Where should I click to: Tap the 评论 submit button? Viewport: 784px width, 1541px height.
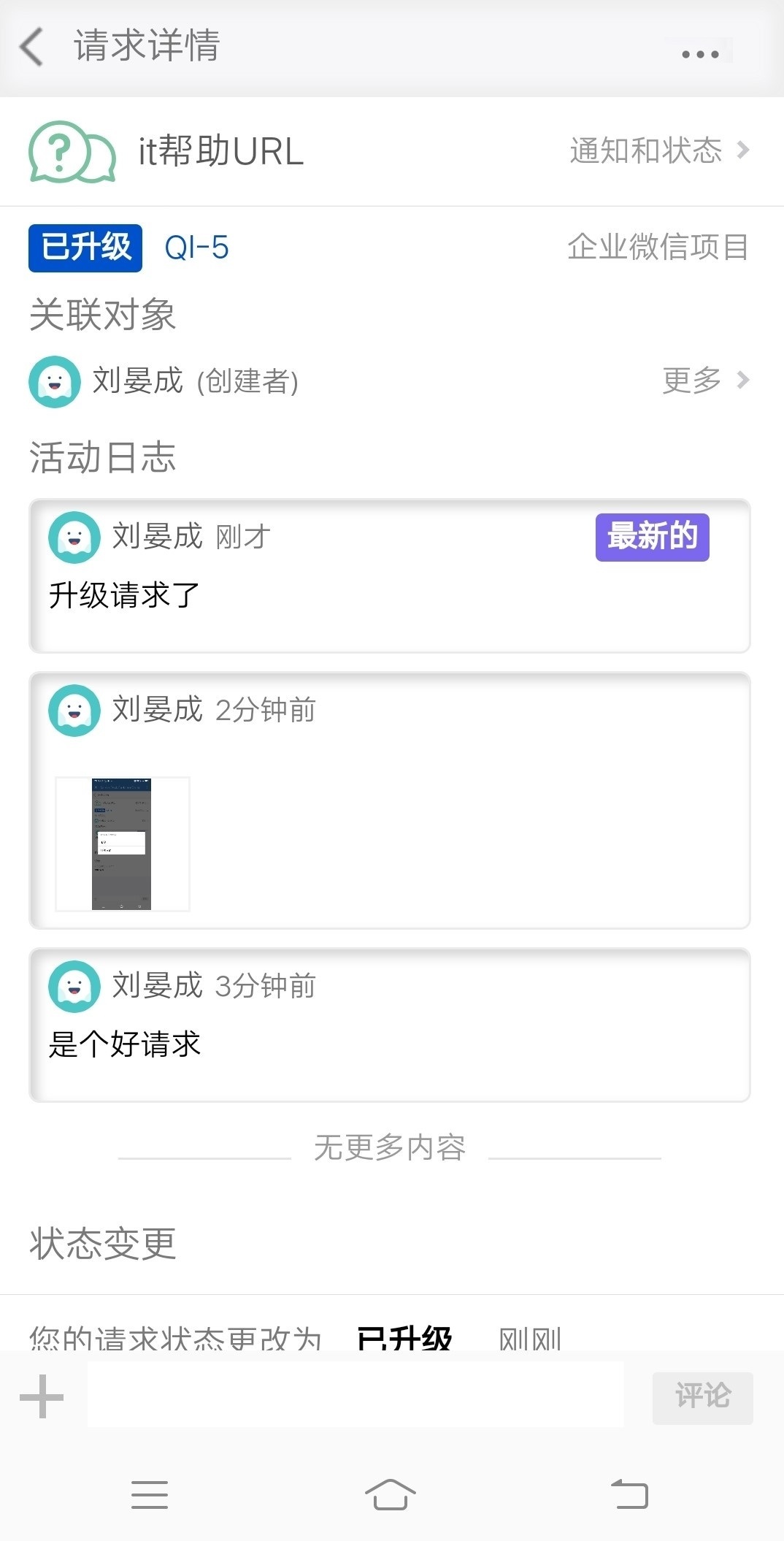(702, 1396)
